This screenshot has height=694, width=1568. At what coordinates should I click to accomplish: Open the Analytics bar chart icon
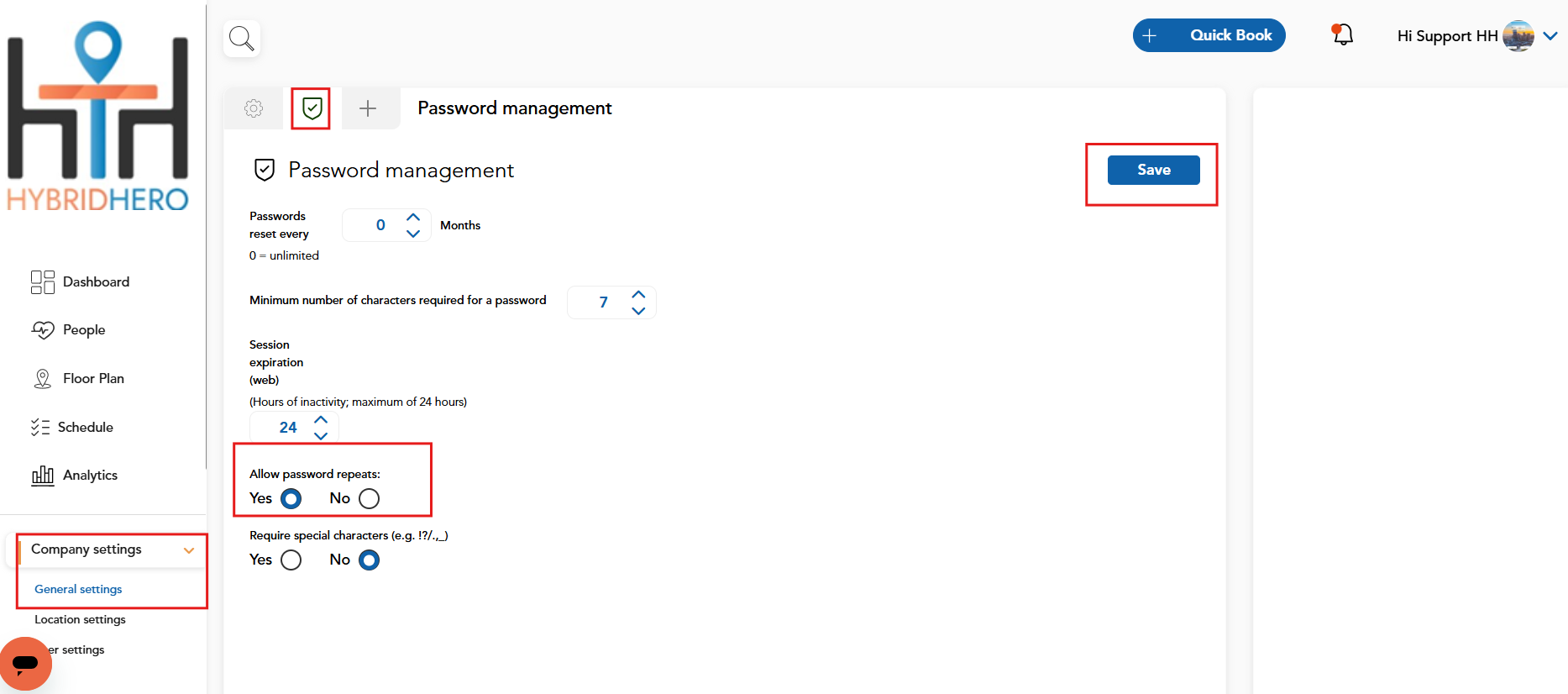(43, 475)
